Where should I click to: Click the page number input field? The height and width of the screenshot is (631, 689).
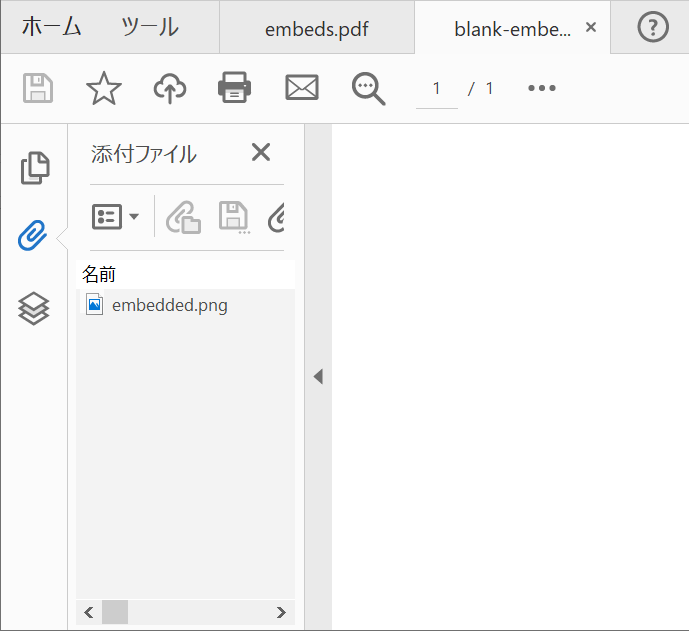click(x=437, y=88)
